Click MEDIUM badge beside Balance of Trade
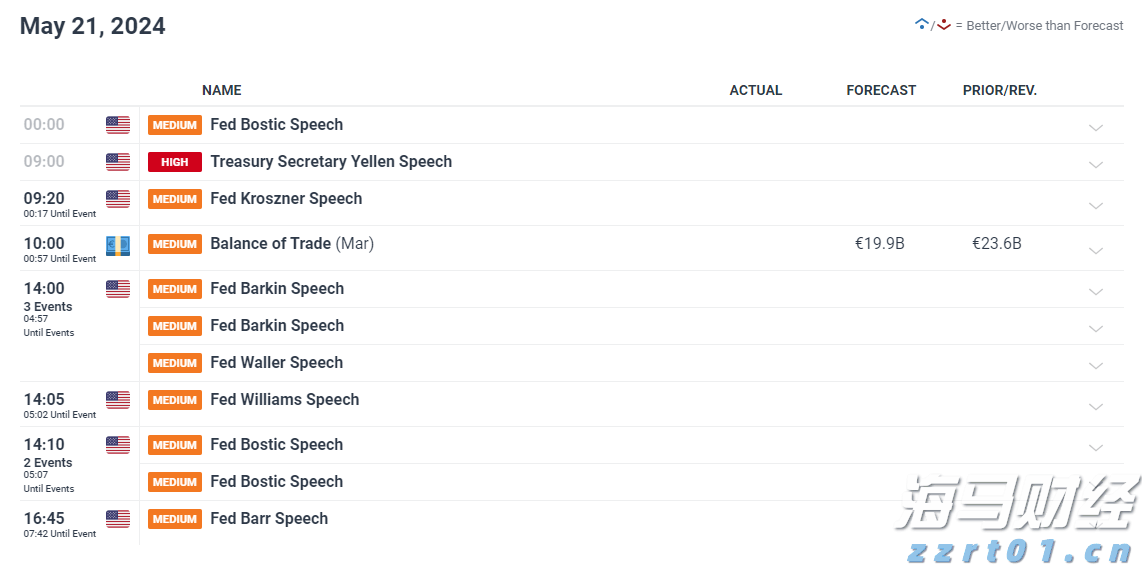This screenshot has width=1142, height=567. point(175,244)
